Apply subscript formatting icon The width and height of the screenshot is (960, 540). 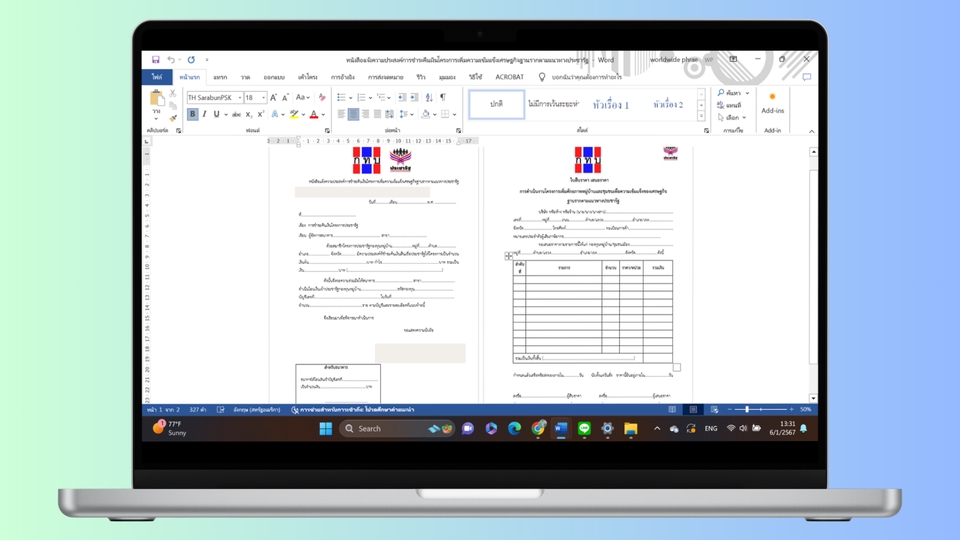[x=249, y=114]
